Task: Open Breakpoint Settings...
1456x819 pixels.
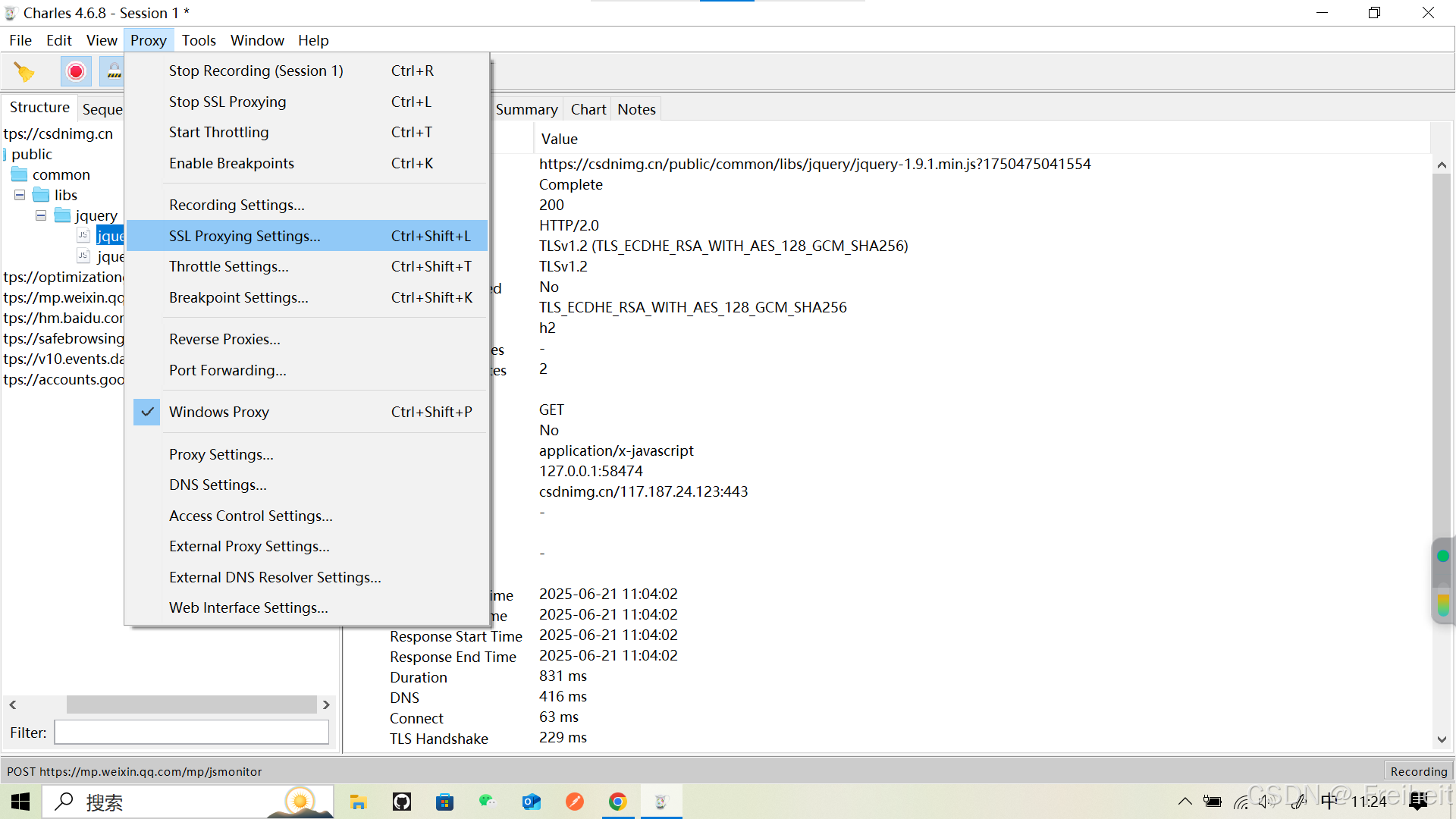Action: pos(306,297)
